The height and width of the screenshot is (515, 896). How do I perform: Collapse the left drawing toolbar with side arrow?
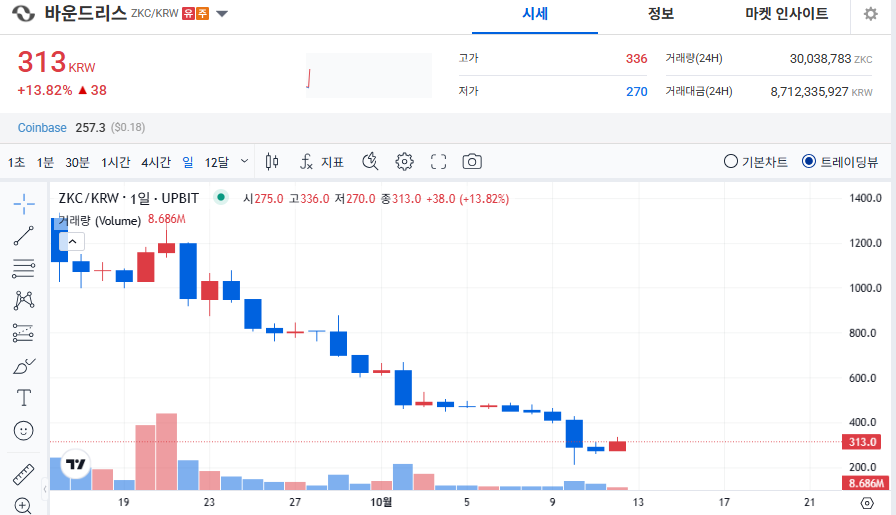coord(45,489)
